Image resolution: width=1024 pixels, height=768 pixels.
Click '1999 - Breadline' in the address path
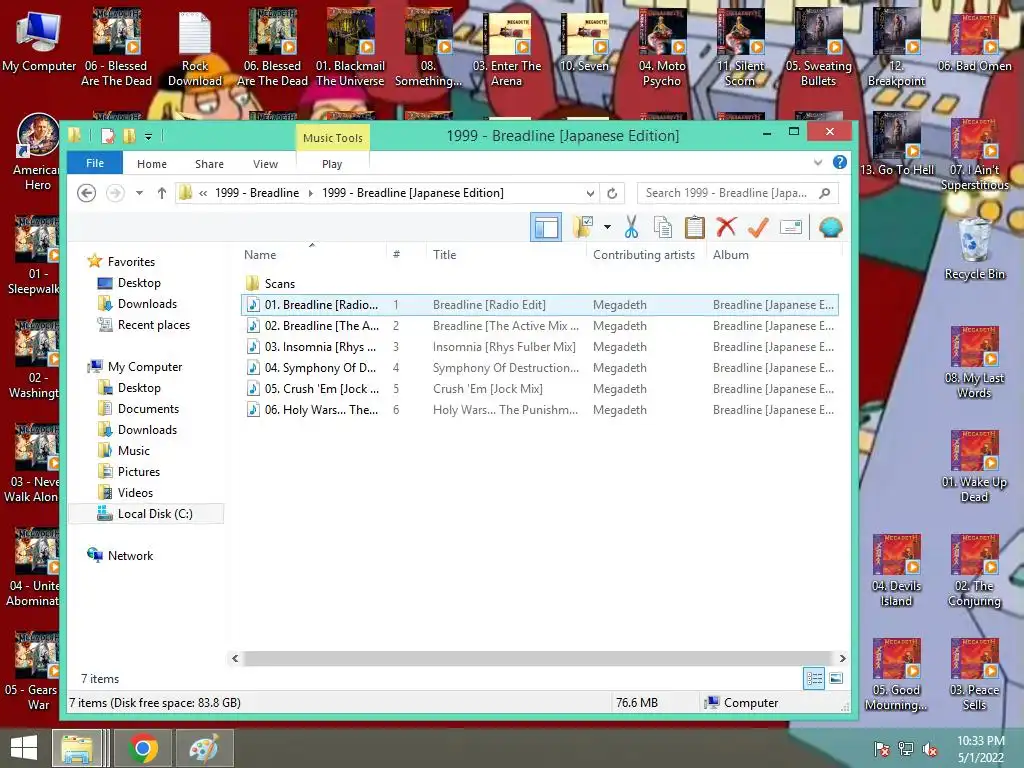tap(257, 193)
